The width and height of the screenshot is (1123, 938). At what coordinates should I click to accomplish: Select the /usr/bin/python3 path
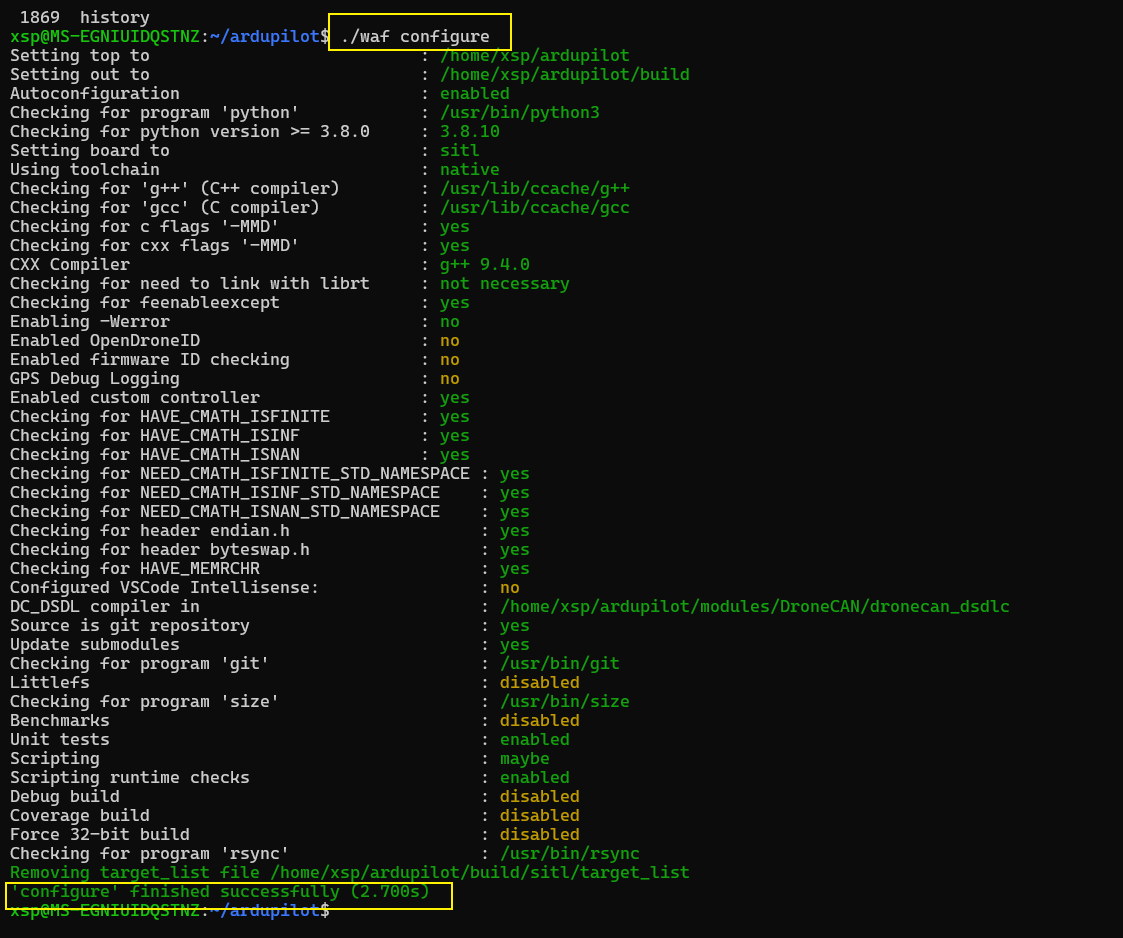click(519, 112)
